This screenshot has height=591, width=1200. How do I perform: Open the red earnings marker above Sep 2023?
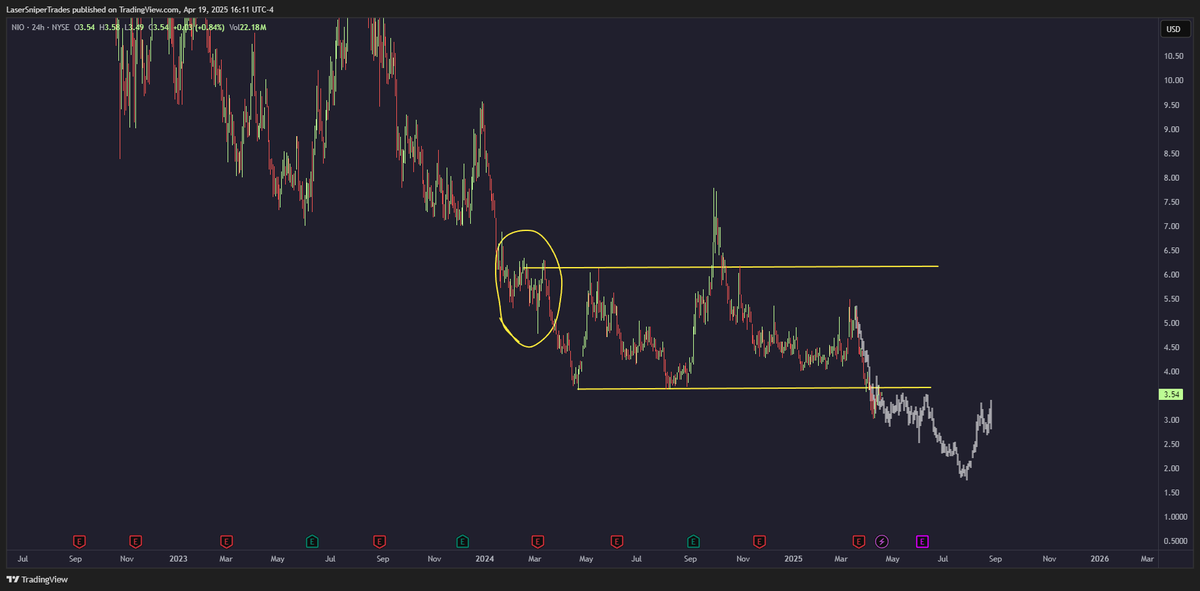pos(379,541)
